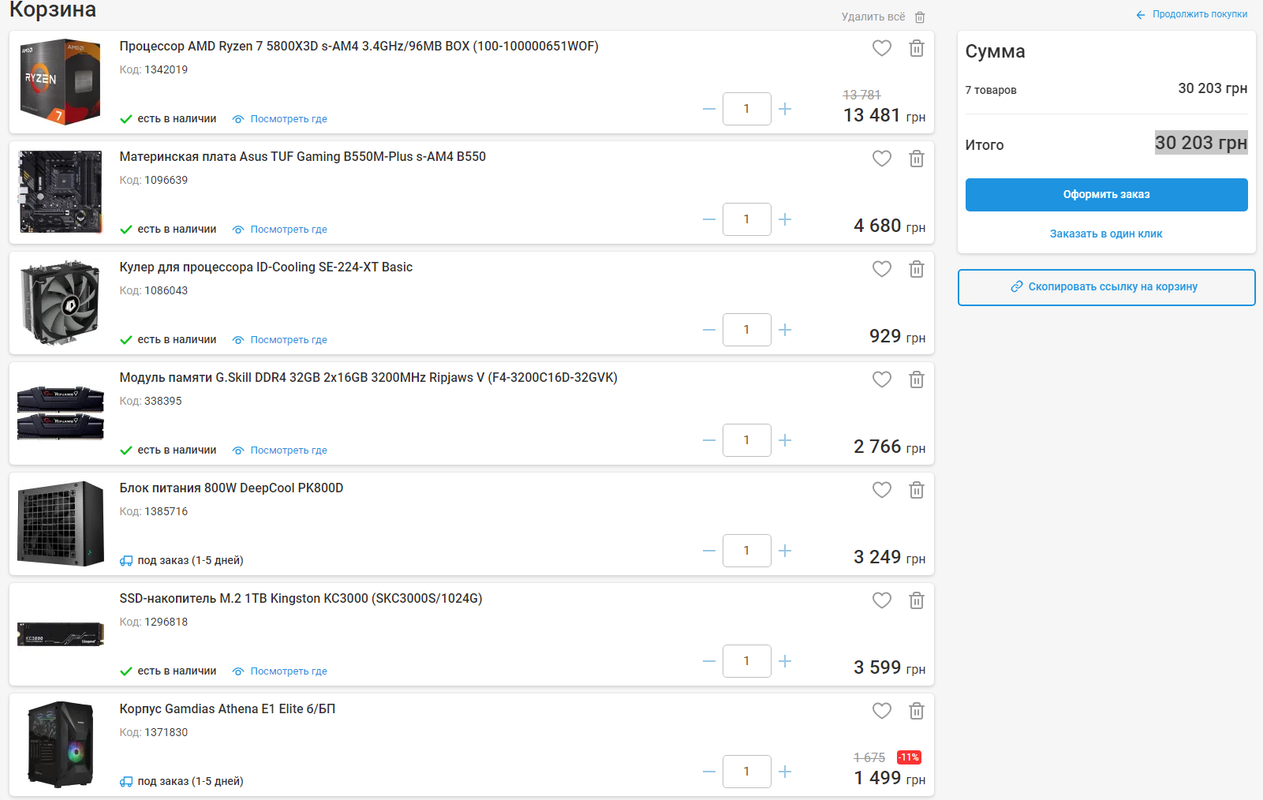Open Кулер ID-Cooling SE-224-XT Basic title
Image resolution: width=1263 pixels, height=800 pixels.
(x=266, y=267)
